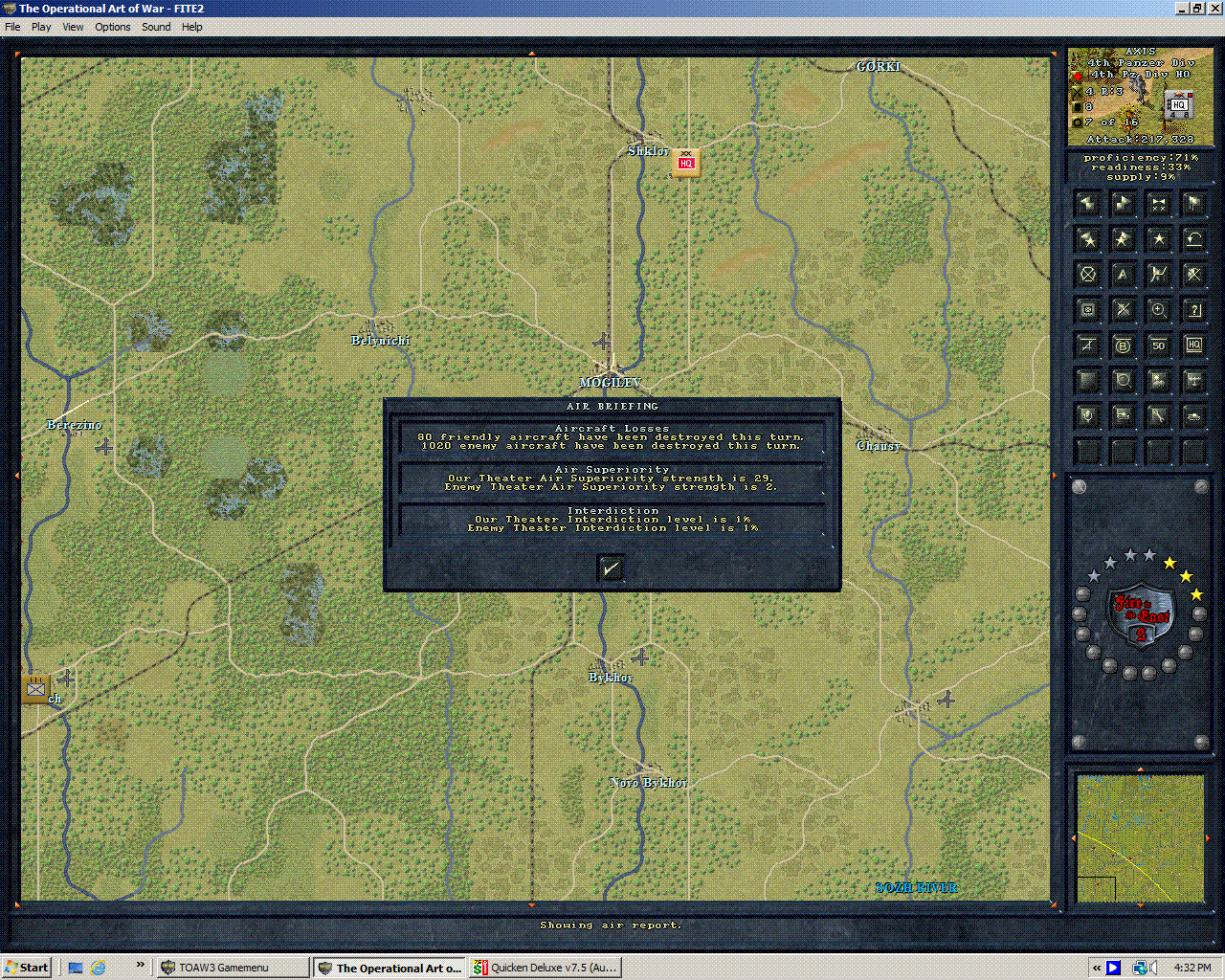Click the MOGILEV city label

pos(610,383)
